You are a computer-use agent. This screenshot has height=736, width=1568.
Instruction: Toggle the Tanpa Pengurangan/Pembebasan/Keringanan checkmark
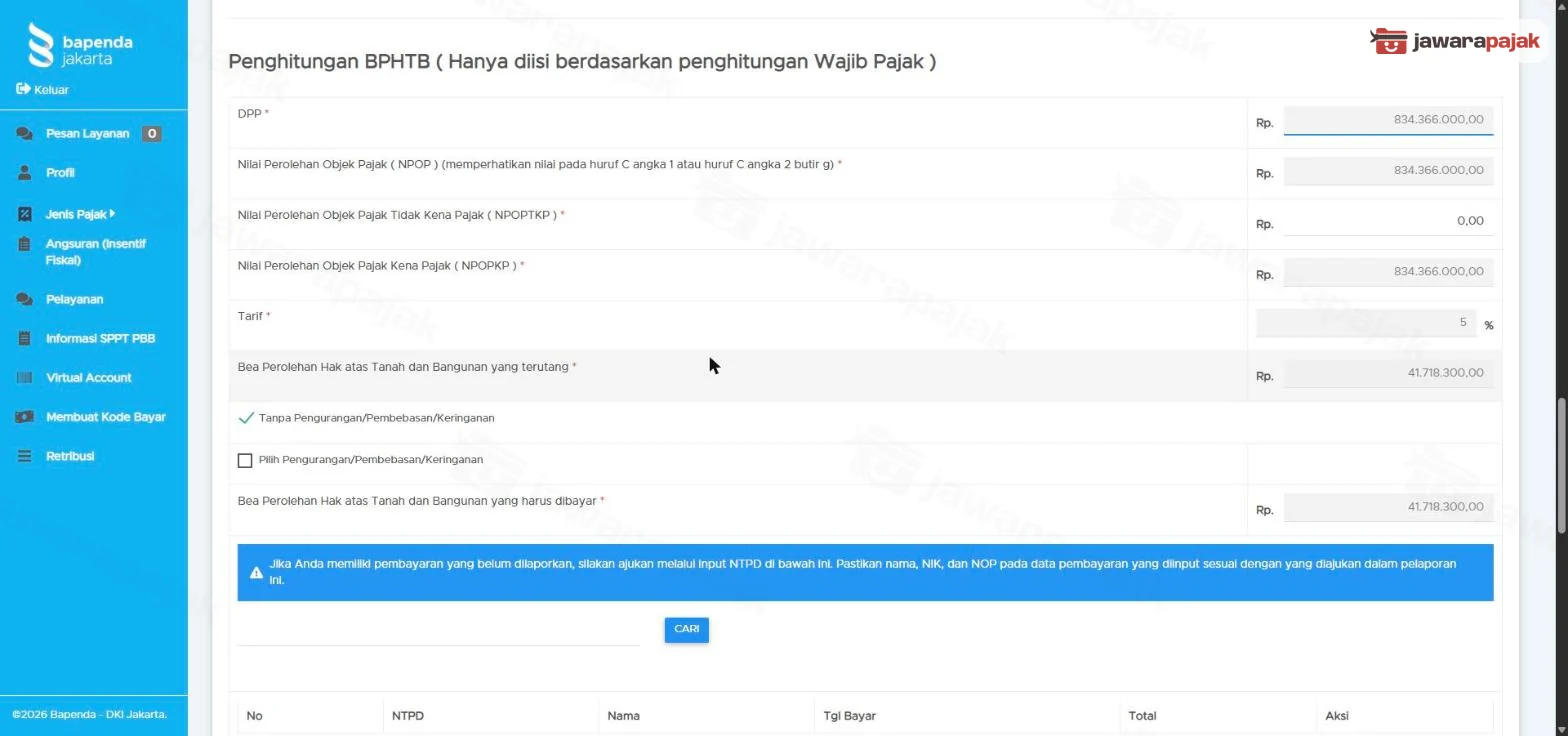tap(246, 418)
